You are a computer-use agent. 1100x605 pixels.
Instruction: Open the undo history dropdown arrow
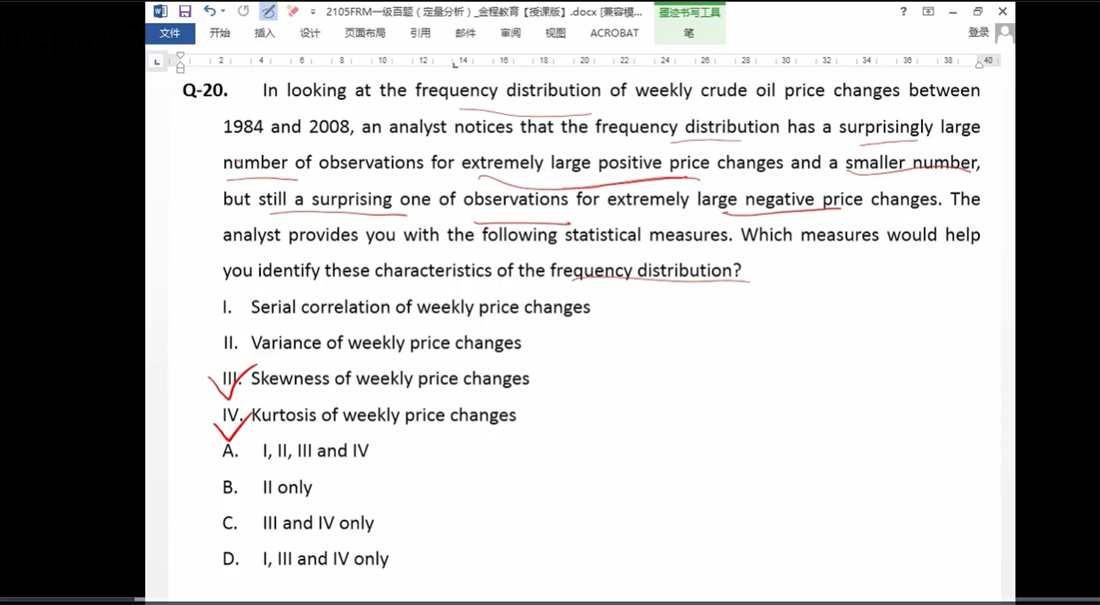click(223, 11)
